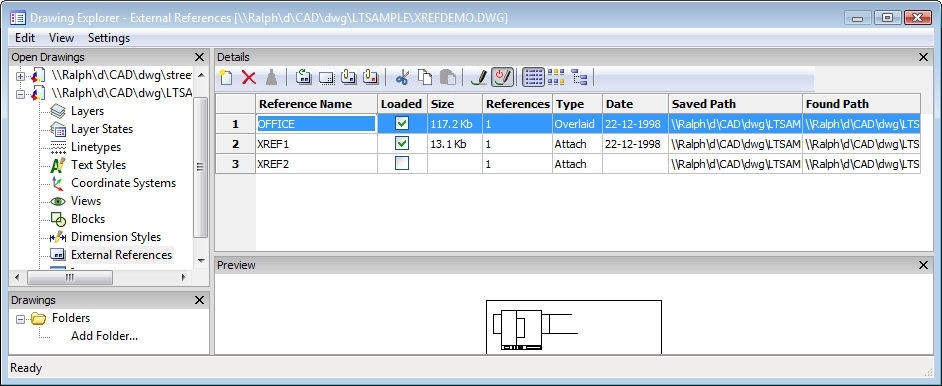Click the Reload xref icon with green arrow
942x386 pixels.
(x=303, y=77)
